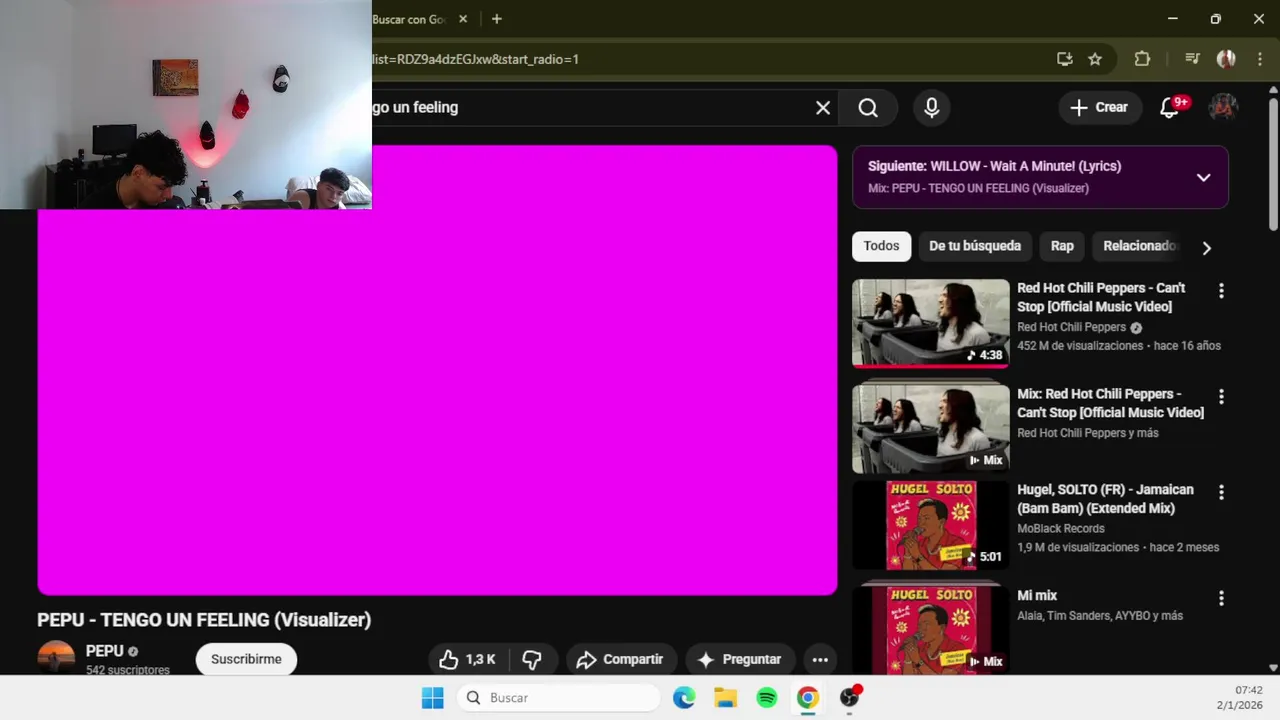Click the magnifier search button on YouTube

pyautogui.click(x=868, y=108)
